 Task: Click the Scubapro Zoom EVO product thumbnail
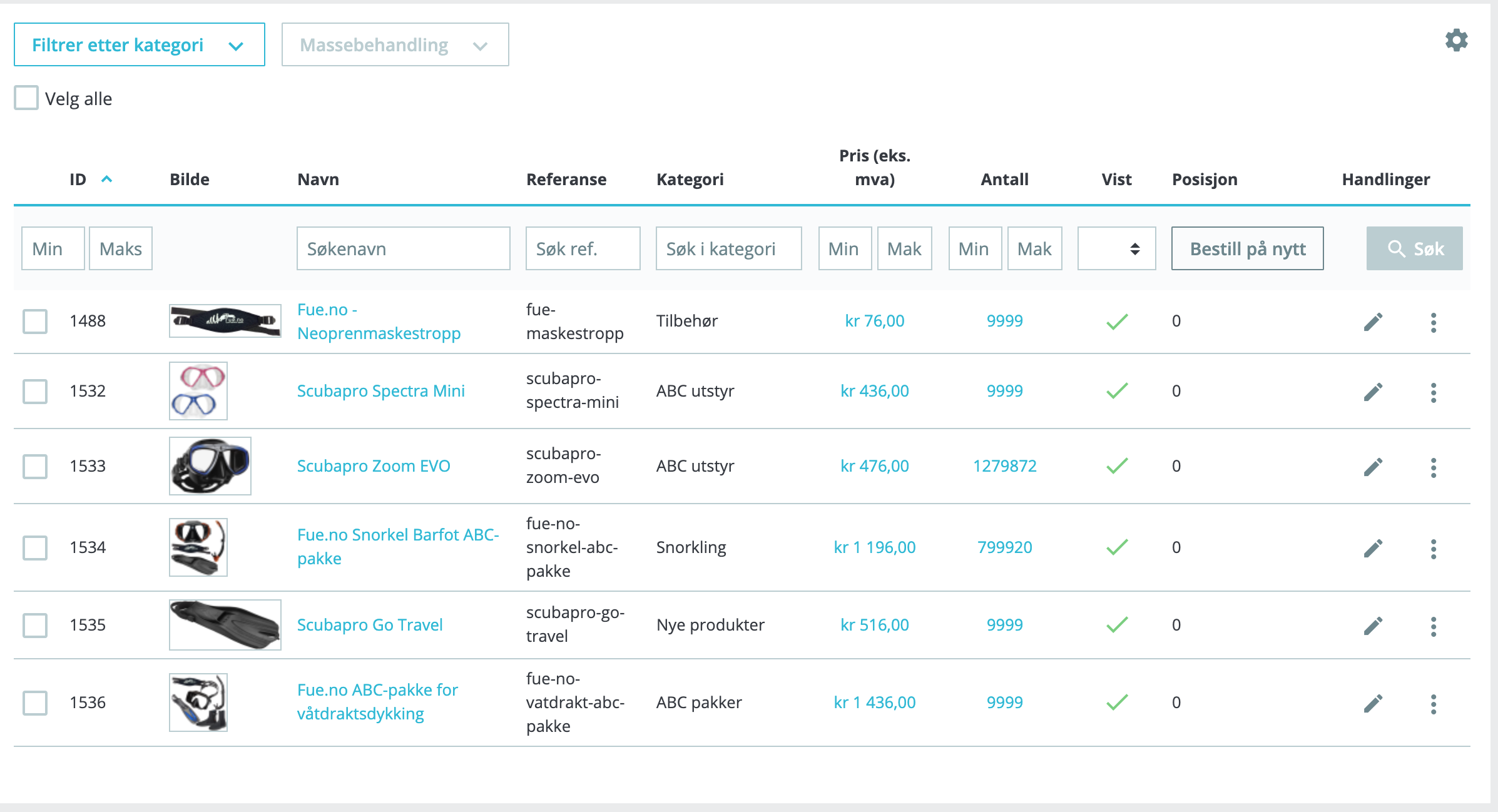pos(210,466)
